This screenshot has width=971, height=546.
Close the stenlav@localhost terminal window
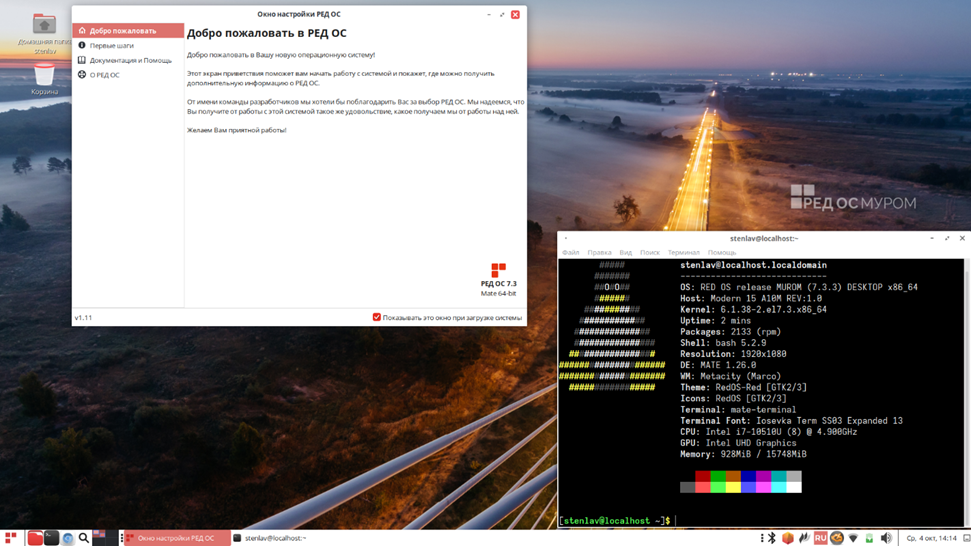[962, 238]
